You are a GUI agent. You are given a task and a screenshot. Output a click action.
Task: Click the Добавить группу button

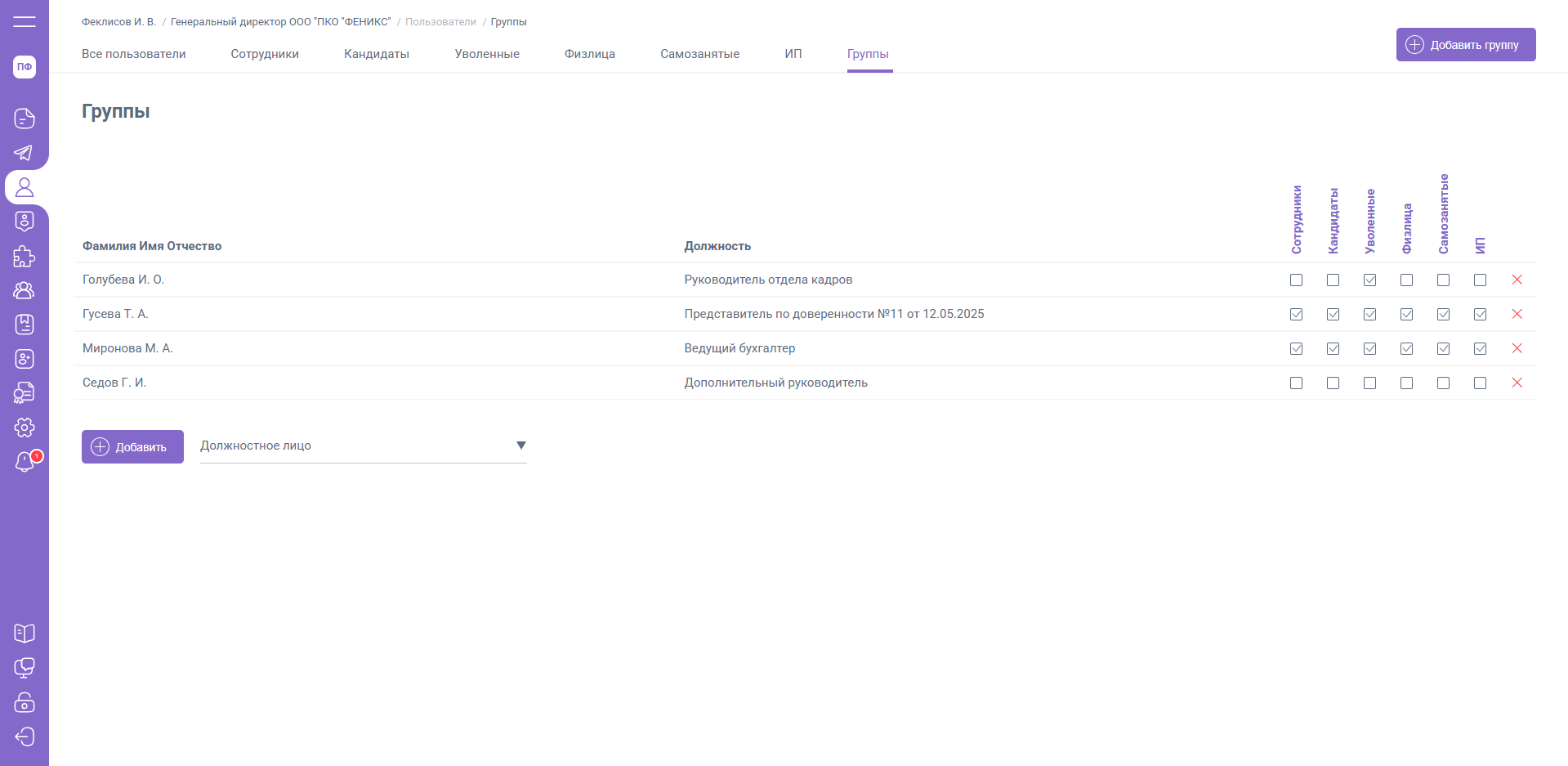tap(1465, 45)
